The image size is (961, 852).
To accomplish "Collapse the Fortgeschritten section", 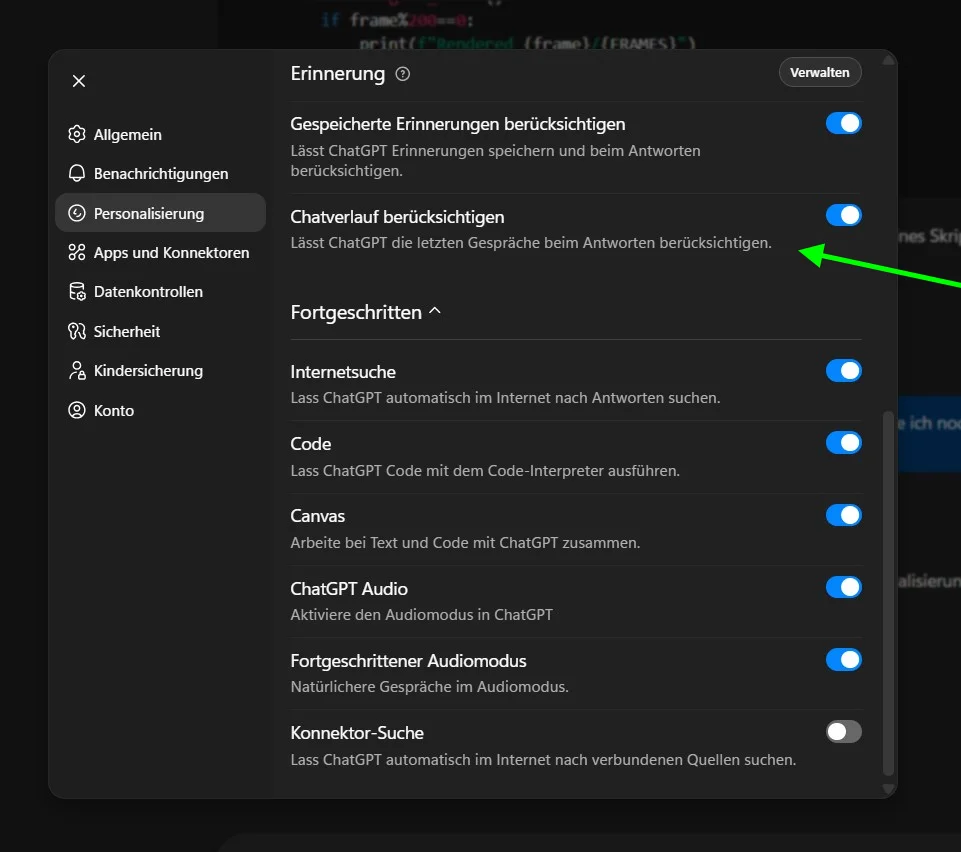I will [434, 312].
